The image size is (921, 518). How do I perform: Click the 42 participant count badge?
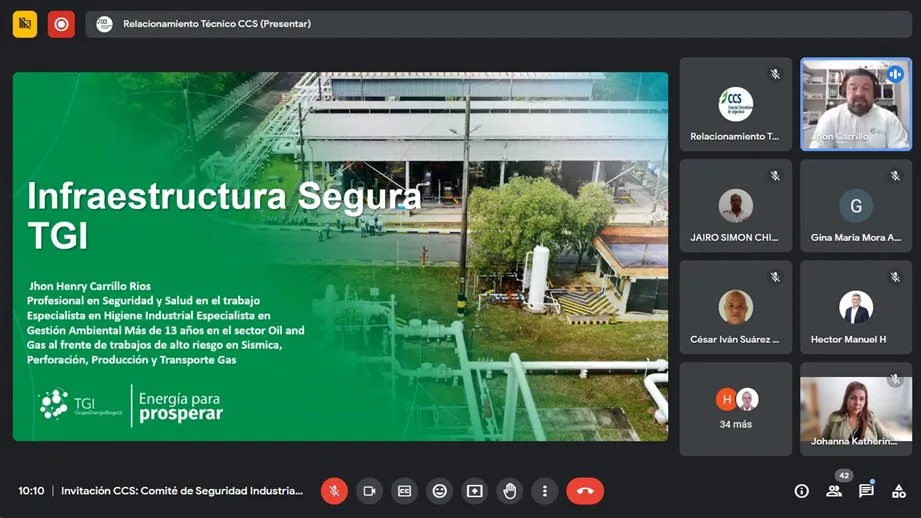[x=844, y=476]
